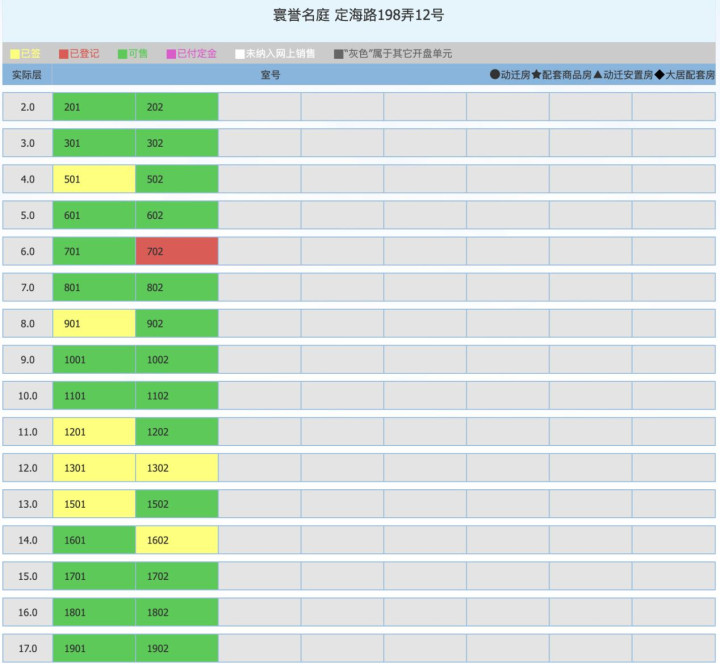Open available unit 1902
720x664 pixels.
(x=177, y=648)
